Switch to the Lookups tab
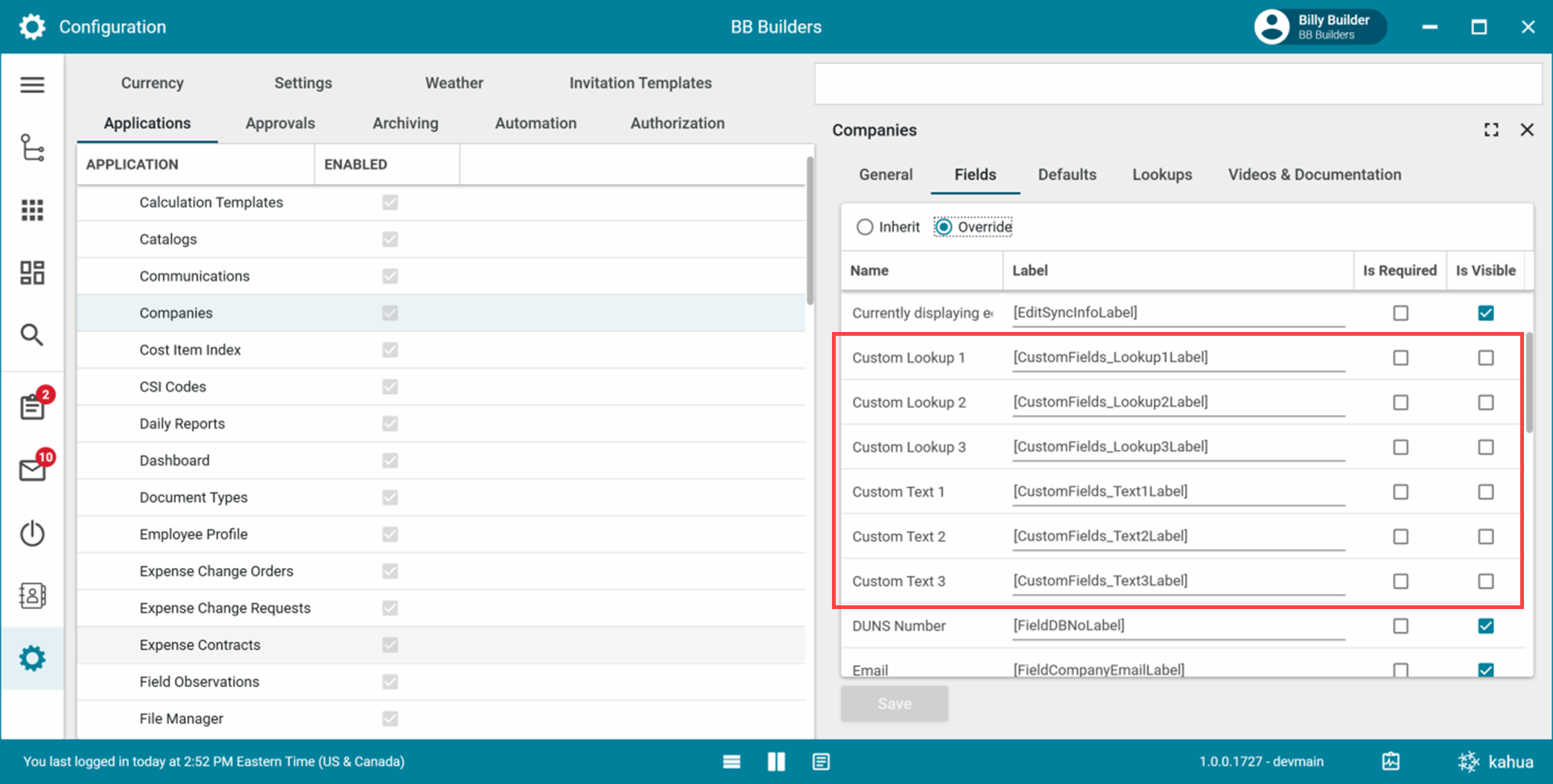 coord(1161,175)
